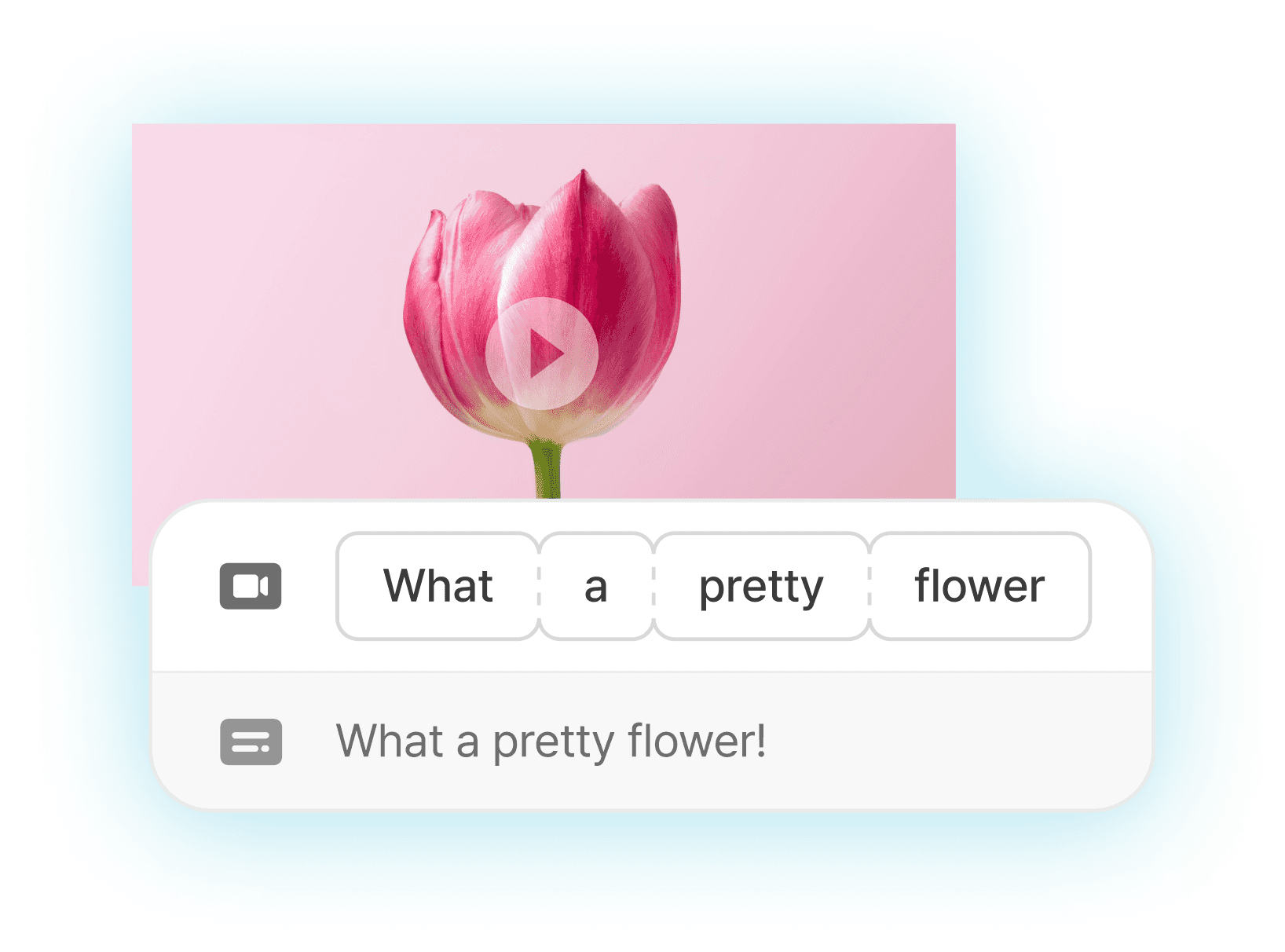Click the caption text "What a pretty flower!"
The image size is (1285, 952).
click(x=551, y=741)
